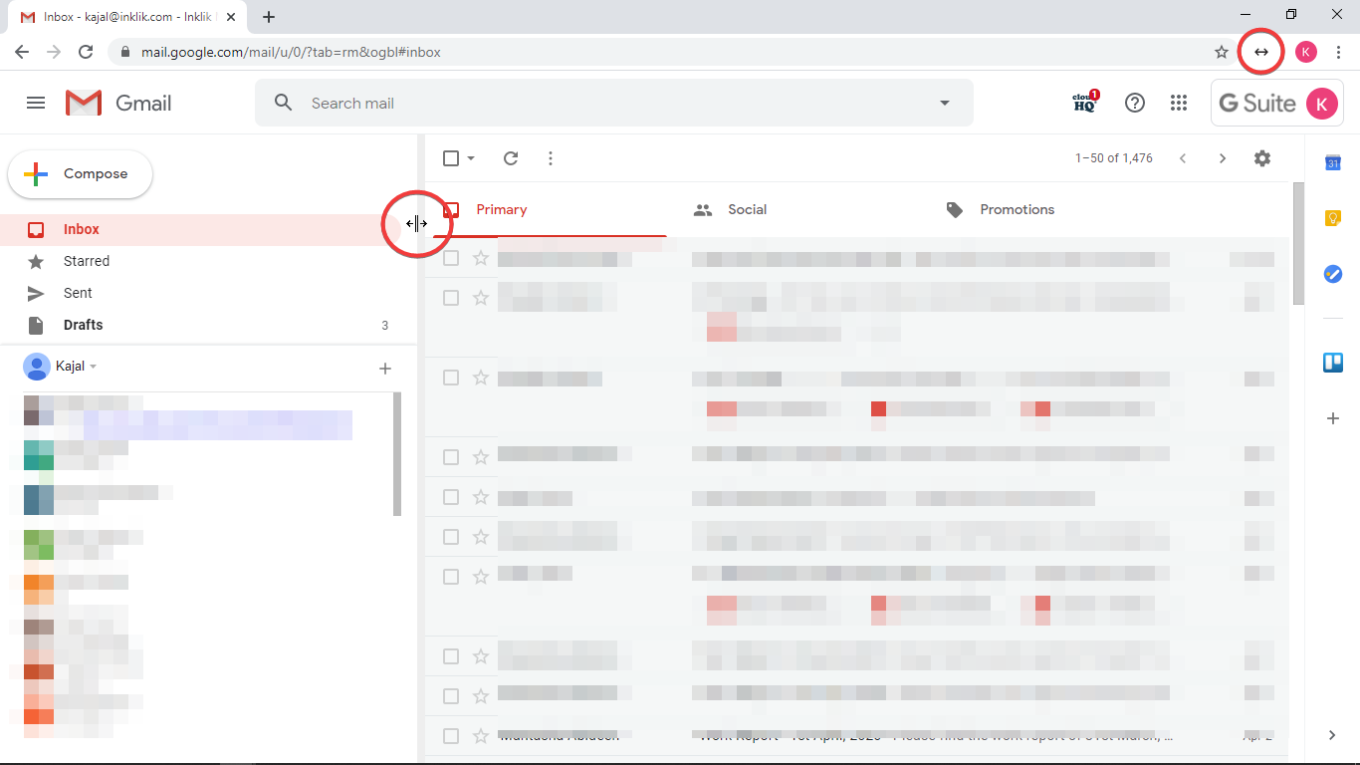Open the More options three-dot menu
Viewport: 1360px width, 765px height.
point(550,158)
